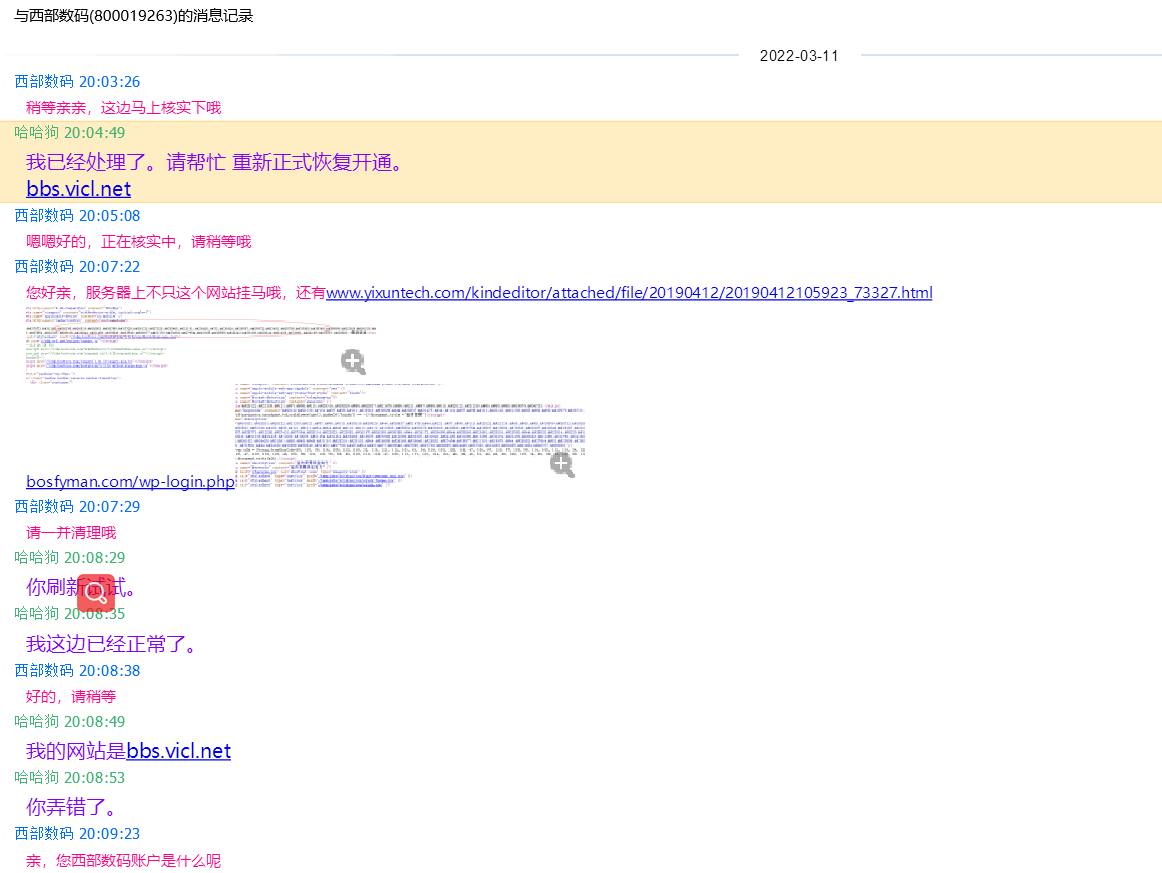Click the magnifier icon on the second code screenshot
The height and width of the screenshot is (873, 1162).
tap(562, 464)
